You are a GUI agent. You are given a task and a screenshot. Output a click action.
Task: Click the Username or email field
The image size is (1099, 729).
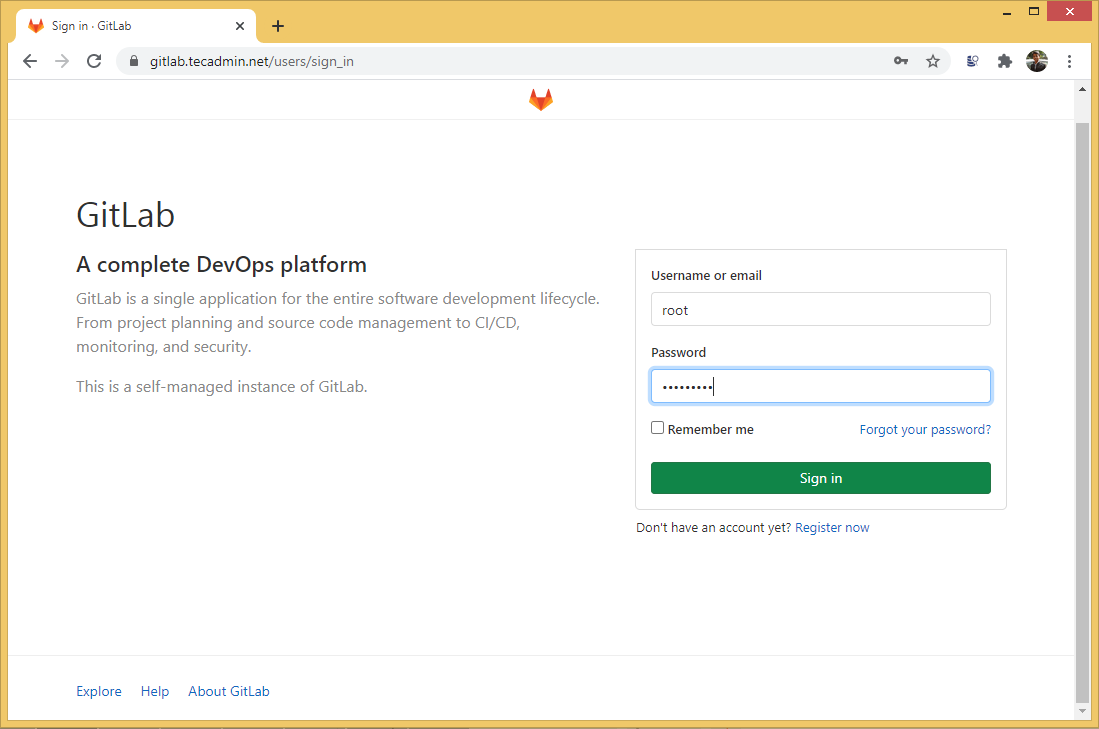click(x=820, y=309)
